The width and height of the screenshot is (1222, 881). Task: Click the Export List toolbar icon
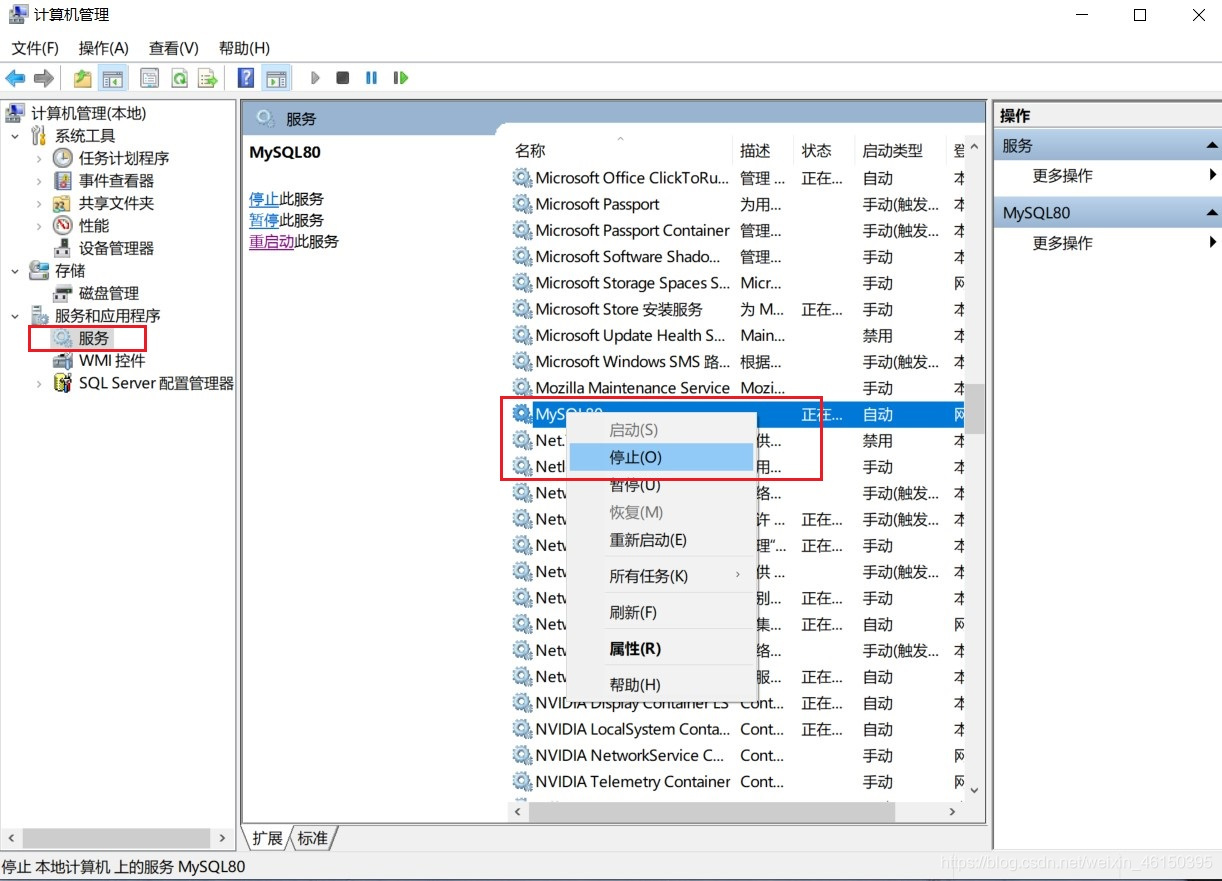[207, 78]
